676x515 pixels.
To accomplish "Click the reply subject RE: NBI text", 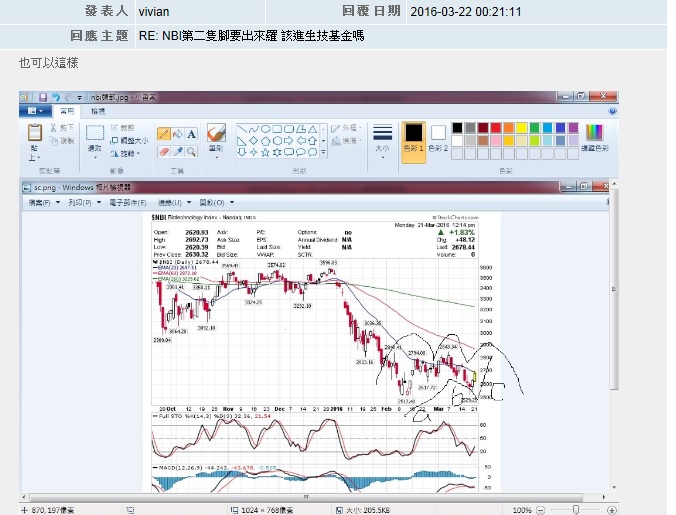I will click(x=251, y=36).
